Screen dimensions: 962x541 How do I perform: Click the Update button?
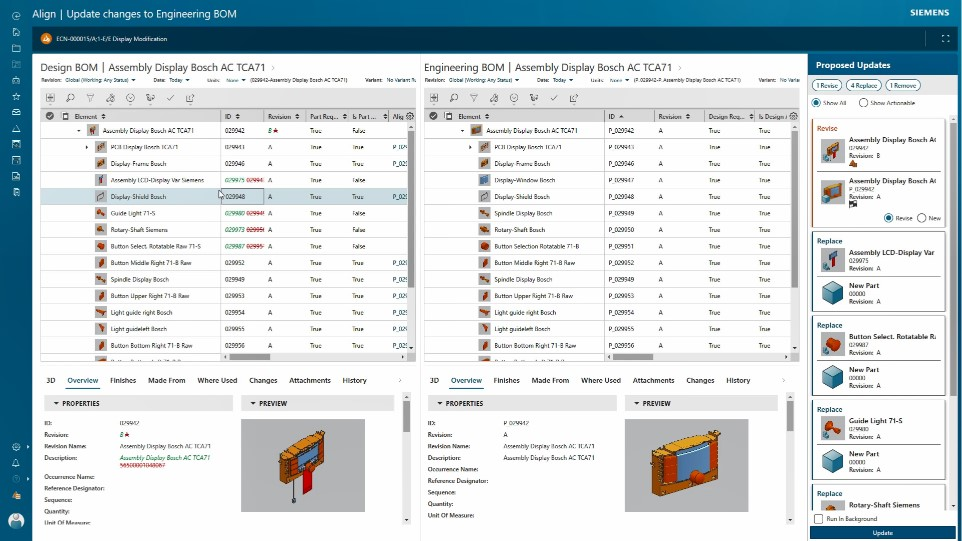pyautogui.click(x=882, y=533)
